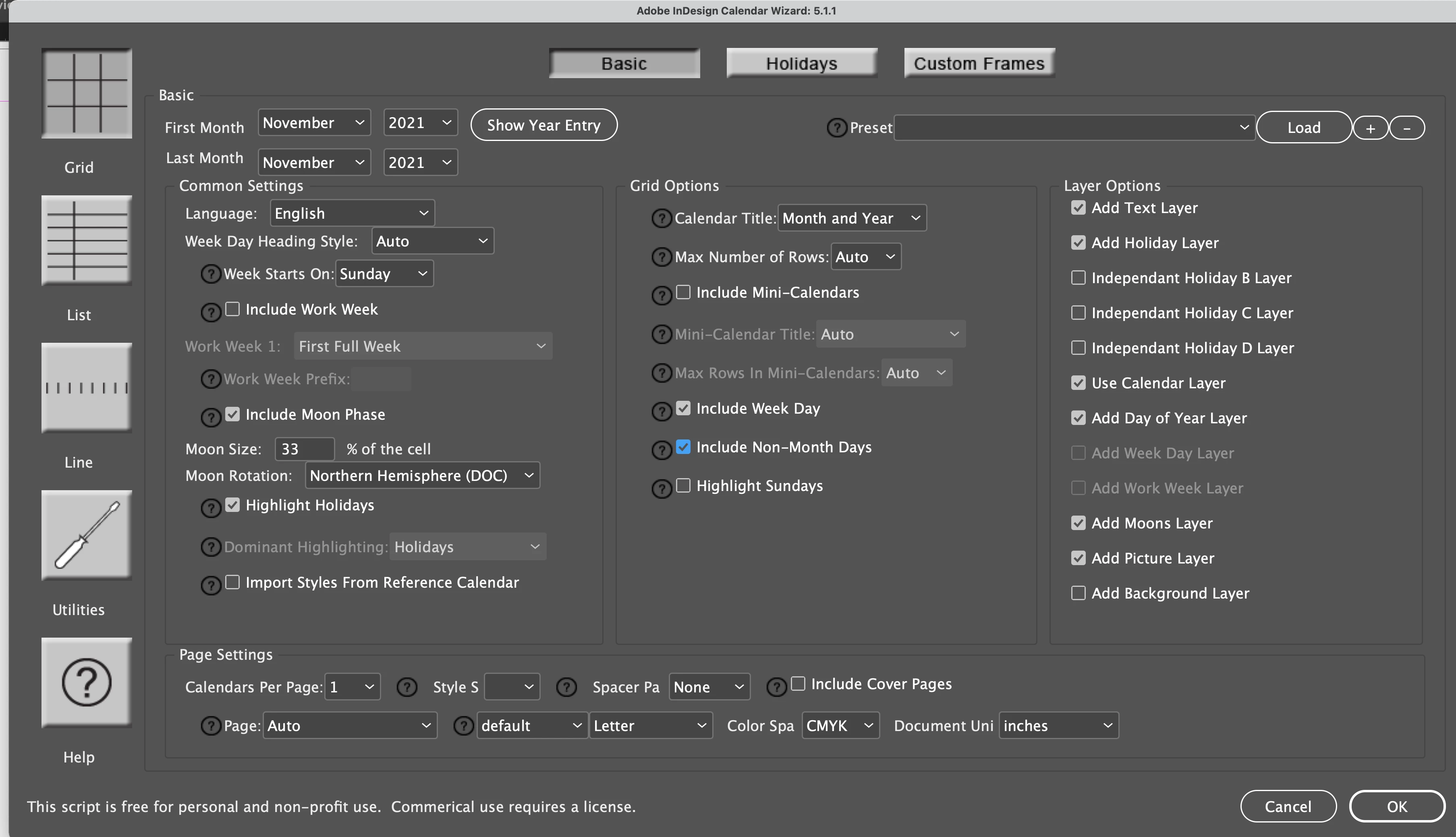The image size is (1456, 837).
Task: Toggle Highlight Sundays checkbox
Action: pyautogui.click(x=683, y=486)
